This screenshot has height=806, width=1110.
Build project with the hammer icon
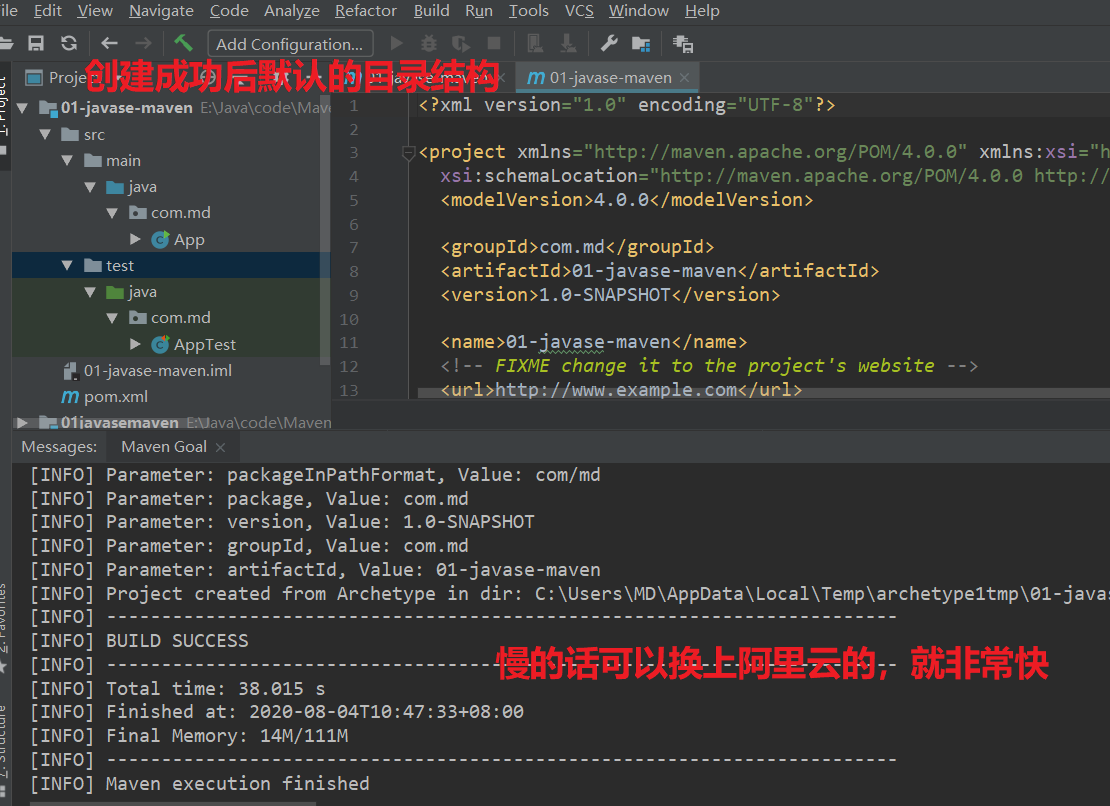(183, 43)
